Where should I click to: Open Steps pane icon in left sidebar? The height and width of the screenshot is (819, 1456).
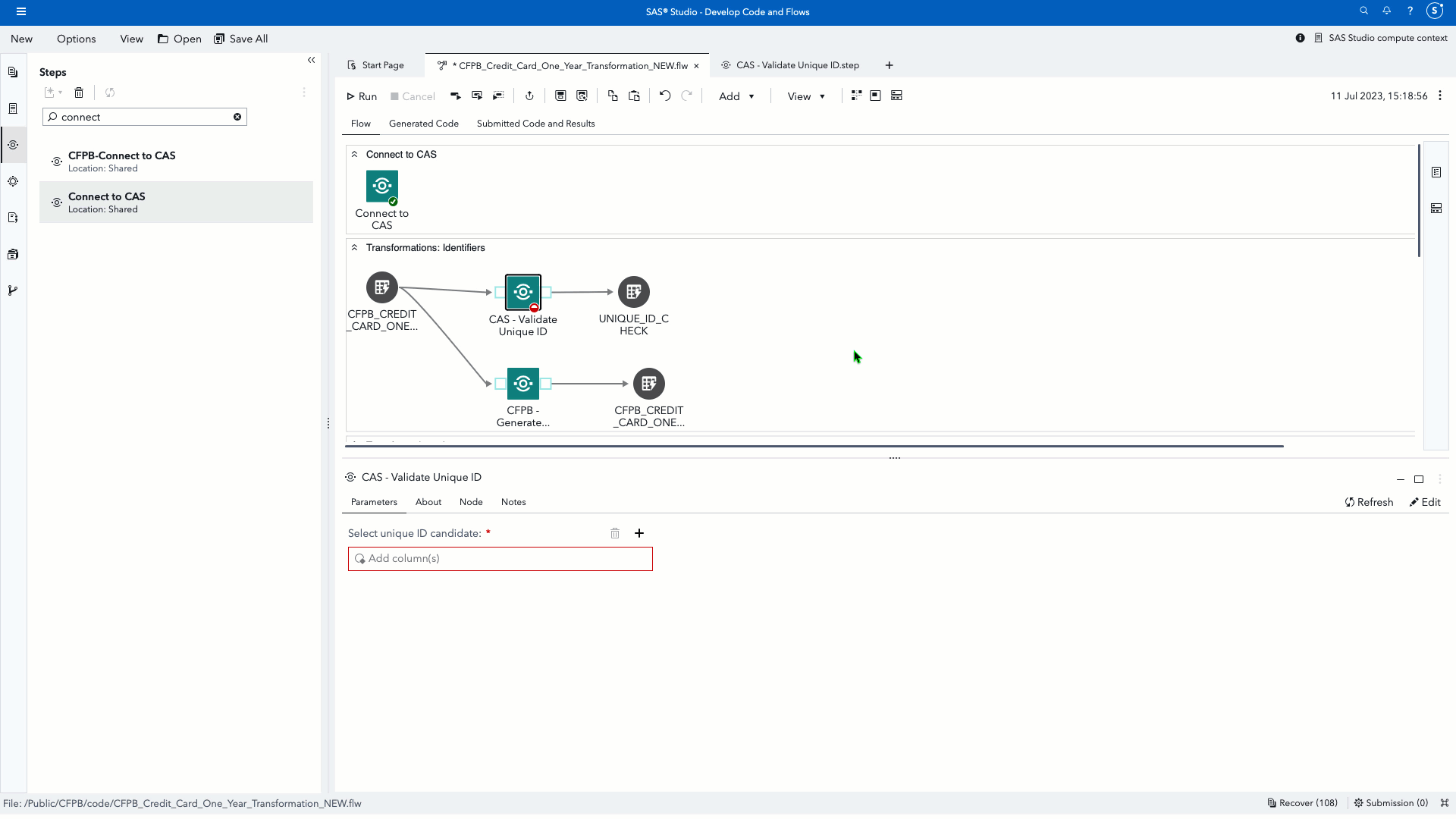13,145
